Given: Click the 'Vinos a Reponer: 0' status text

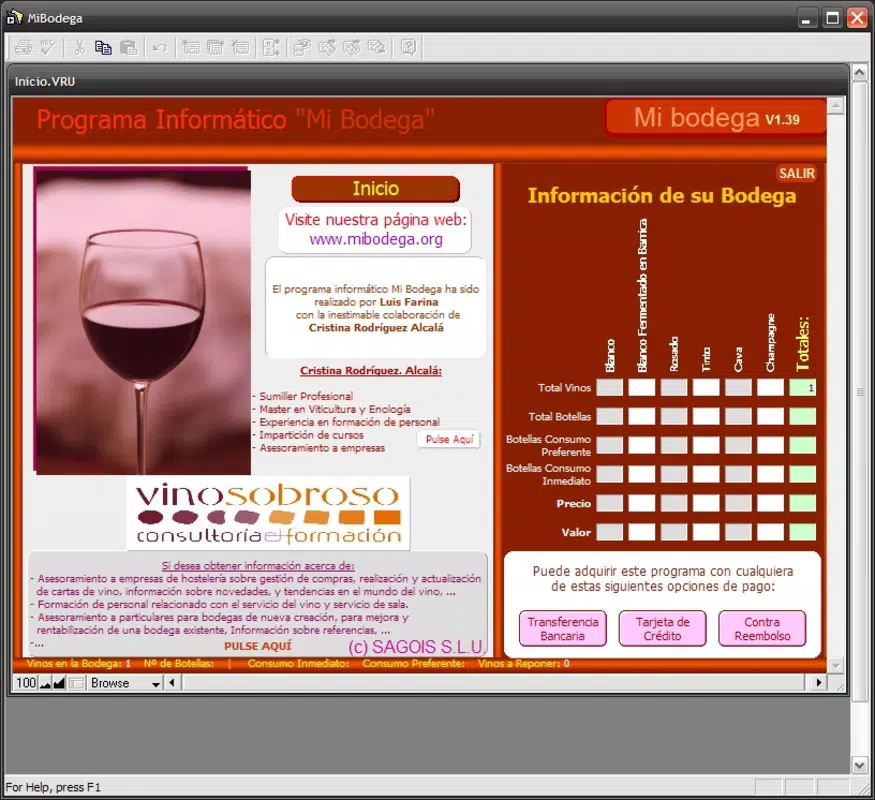Looking at the screenshot, I should (523, 664).
